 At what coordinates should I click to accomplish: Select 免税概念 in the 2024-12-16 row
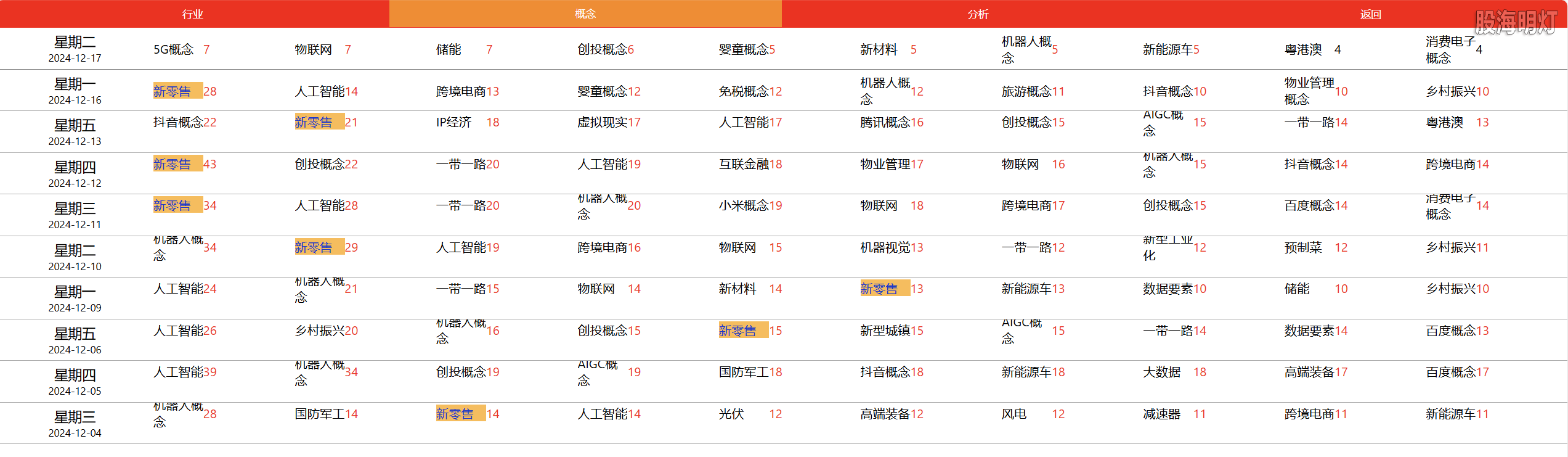[744, 91]
